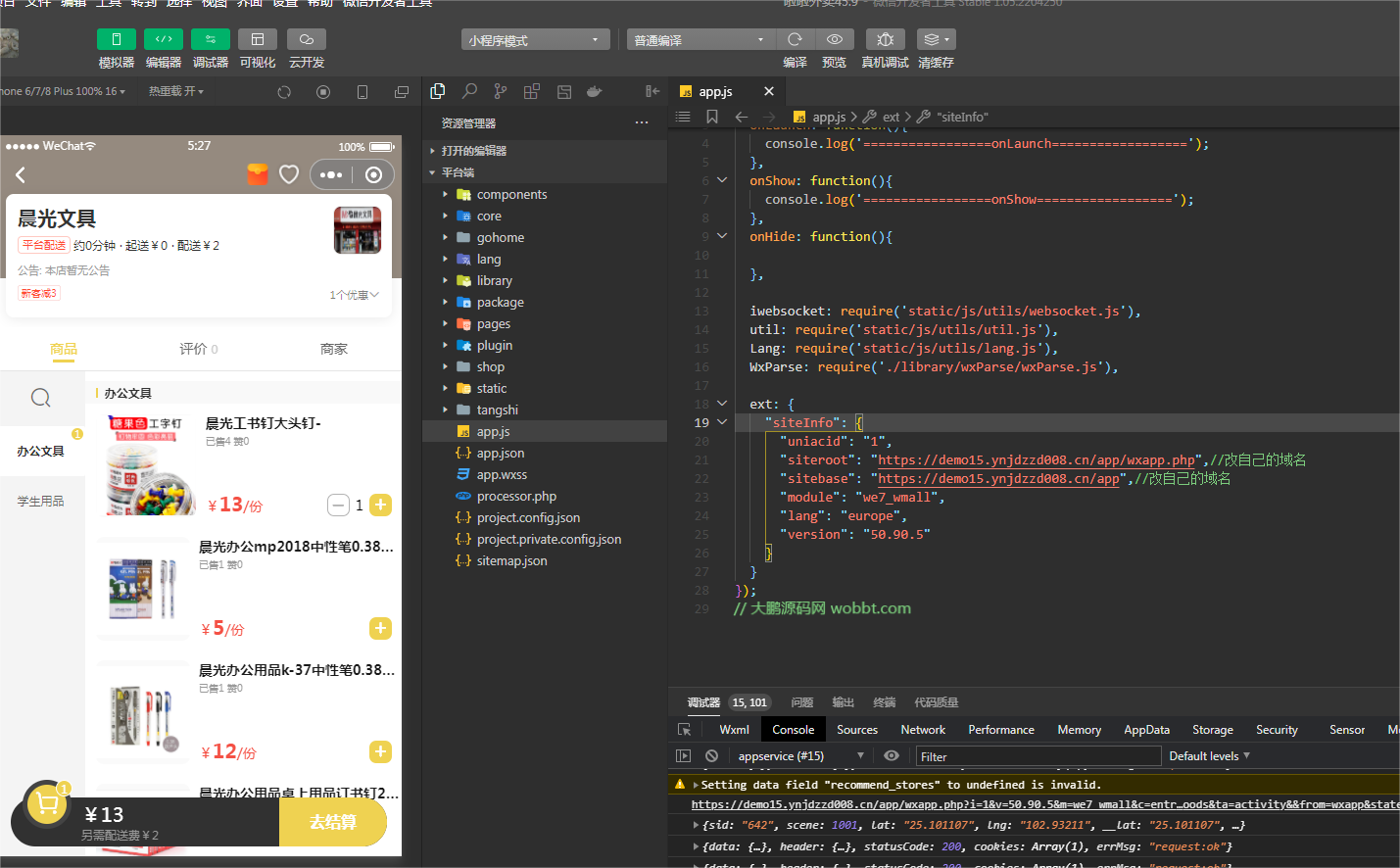Open real device debugging (真机调试) icon
The image size is (1400, 868).
(885, 39)
